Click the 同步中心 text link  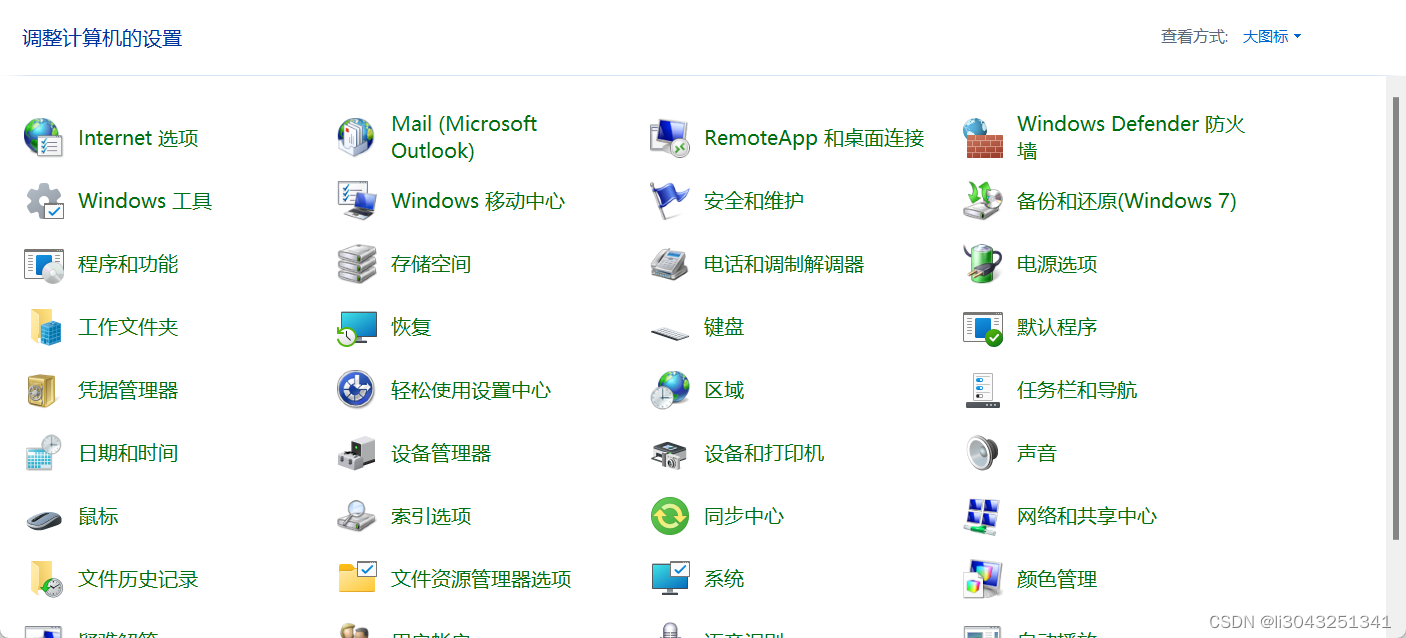[x=744, y=516]
